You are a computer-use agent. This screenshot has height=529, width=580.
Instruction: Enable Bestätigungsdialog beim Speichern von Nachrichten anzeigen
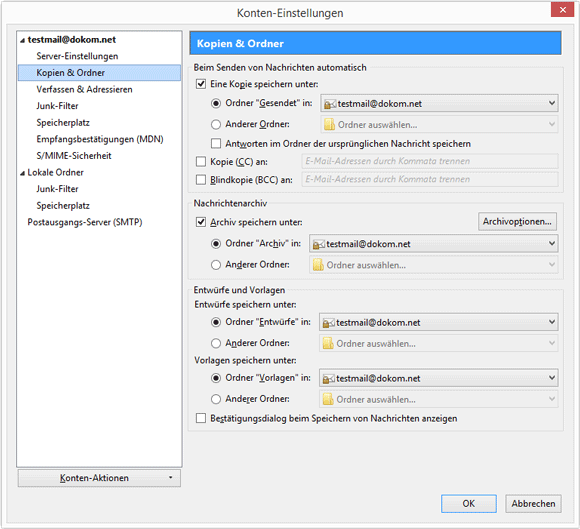point(201,418)
